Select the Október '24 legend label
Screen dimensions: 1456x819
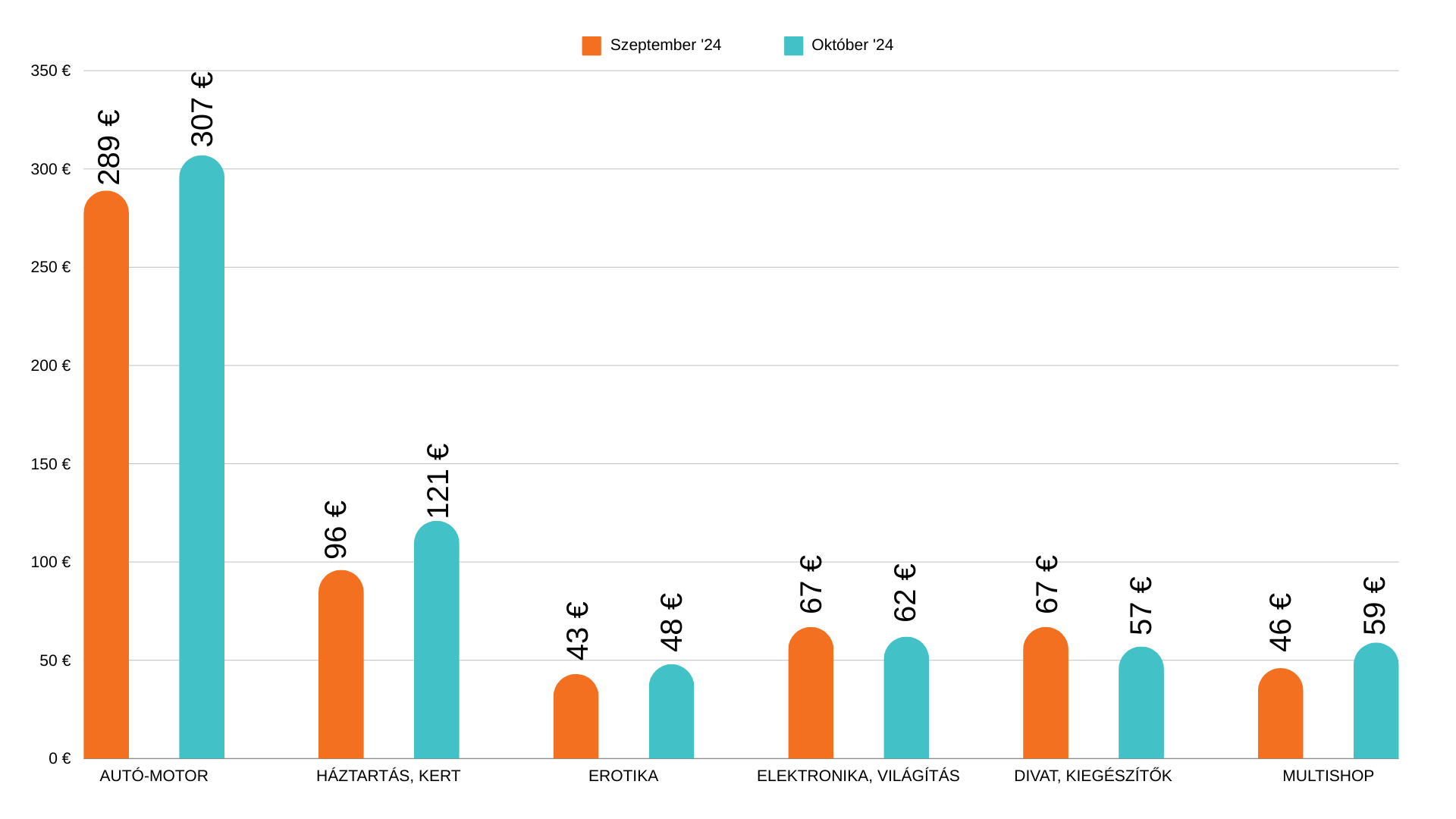click(x=852, y=45)
